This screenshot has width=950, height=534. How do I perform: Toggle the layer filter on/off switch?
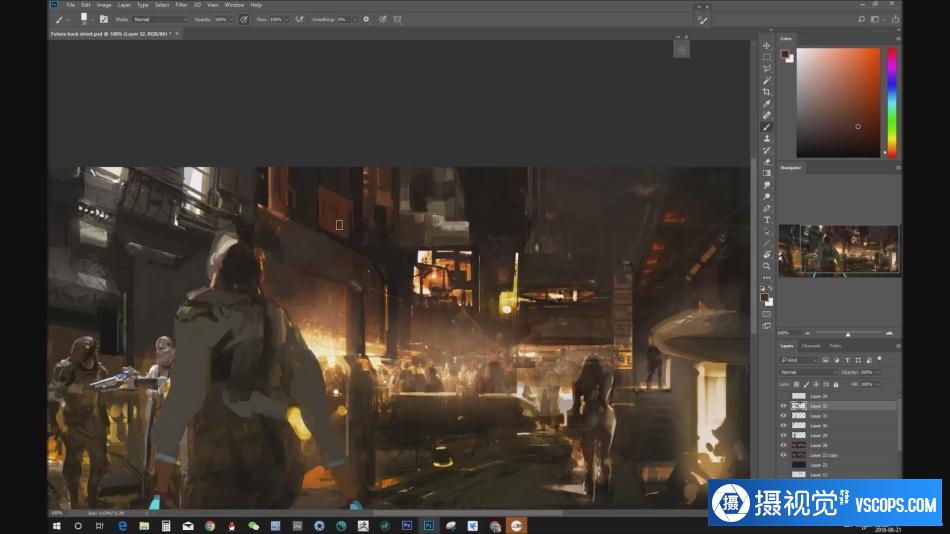click(x=880, y=359)
